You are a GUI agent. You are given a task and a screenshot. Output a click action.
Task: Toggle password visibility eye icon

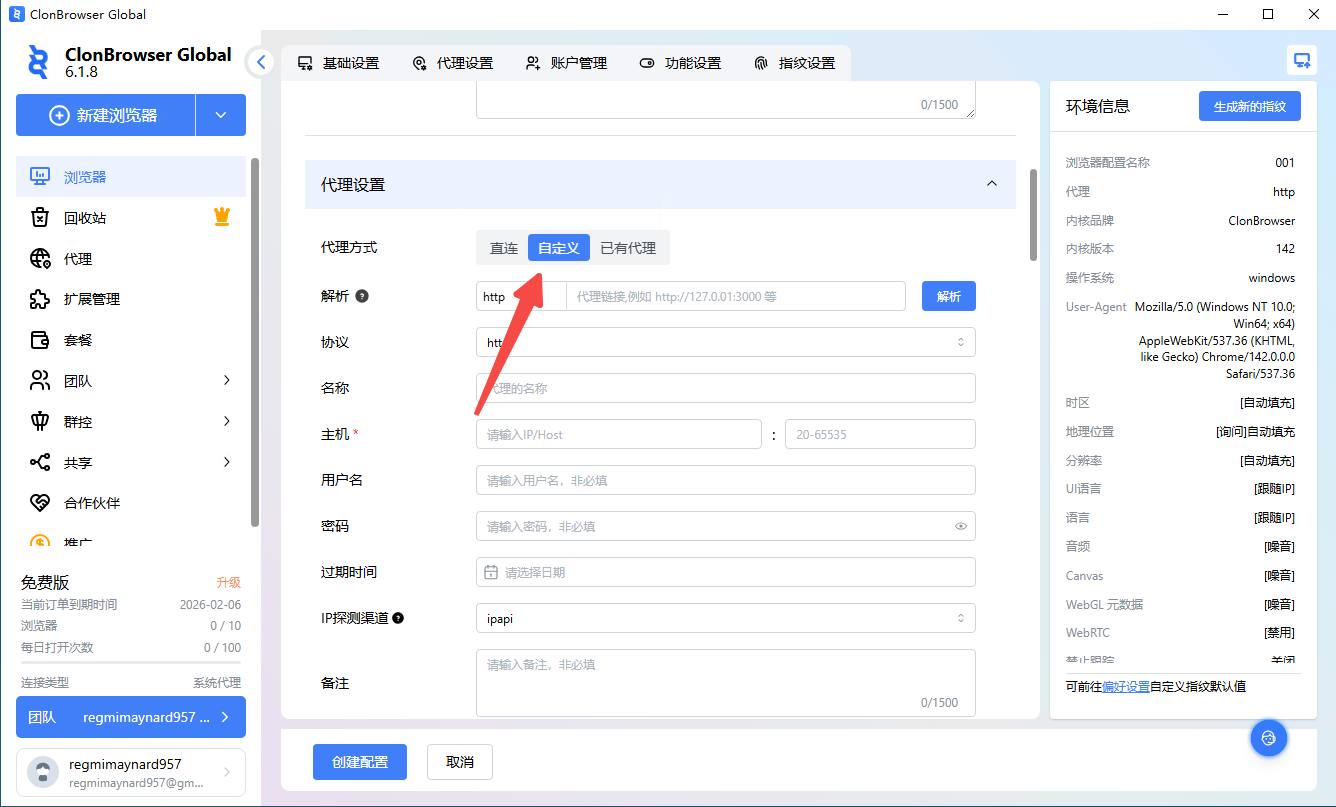(x=960, y=526)
